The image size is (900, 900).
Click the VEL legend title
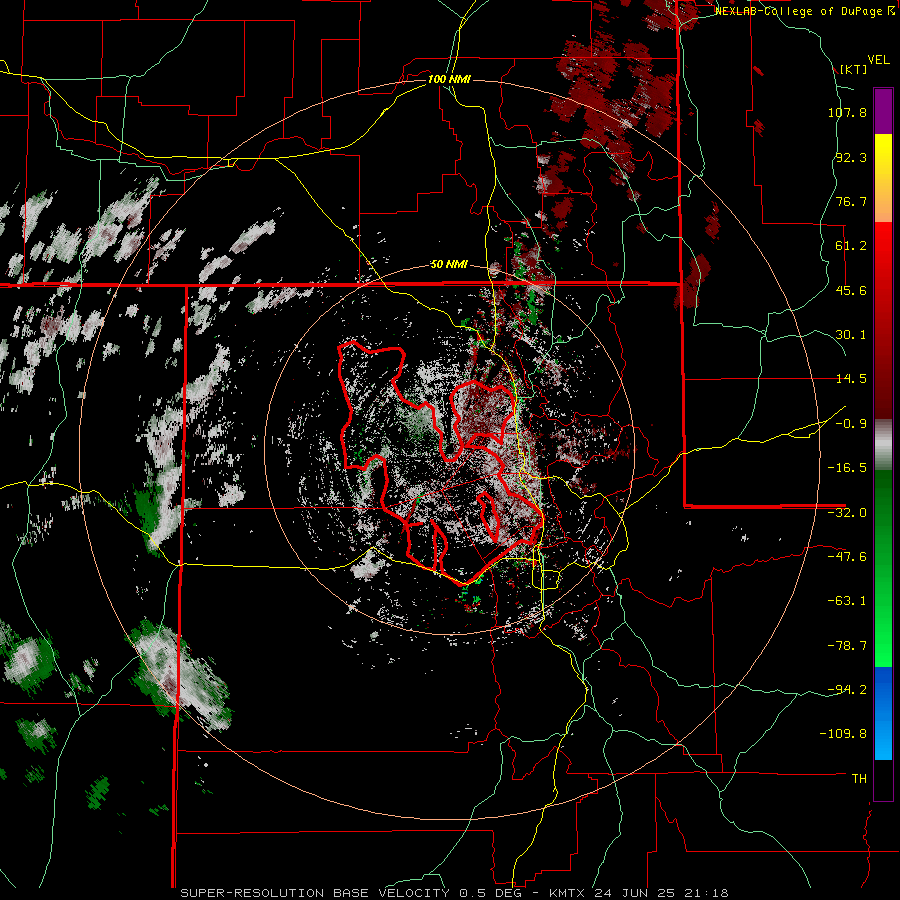pos(878,60)
